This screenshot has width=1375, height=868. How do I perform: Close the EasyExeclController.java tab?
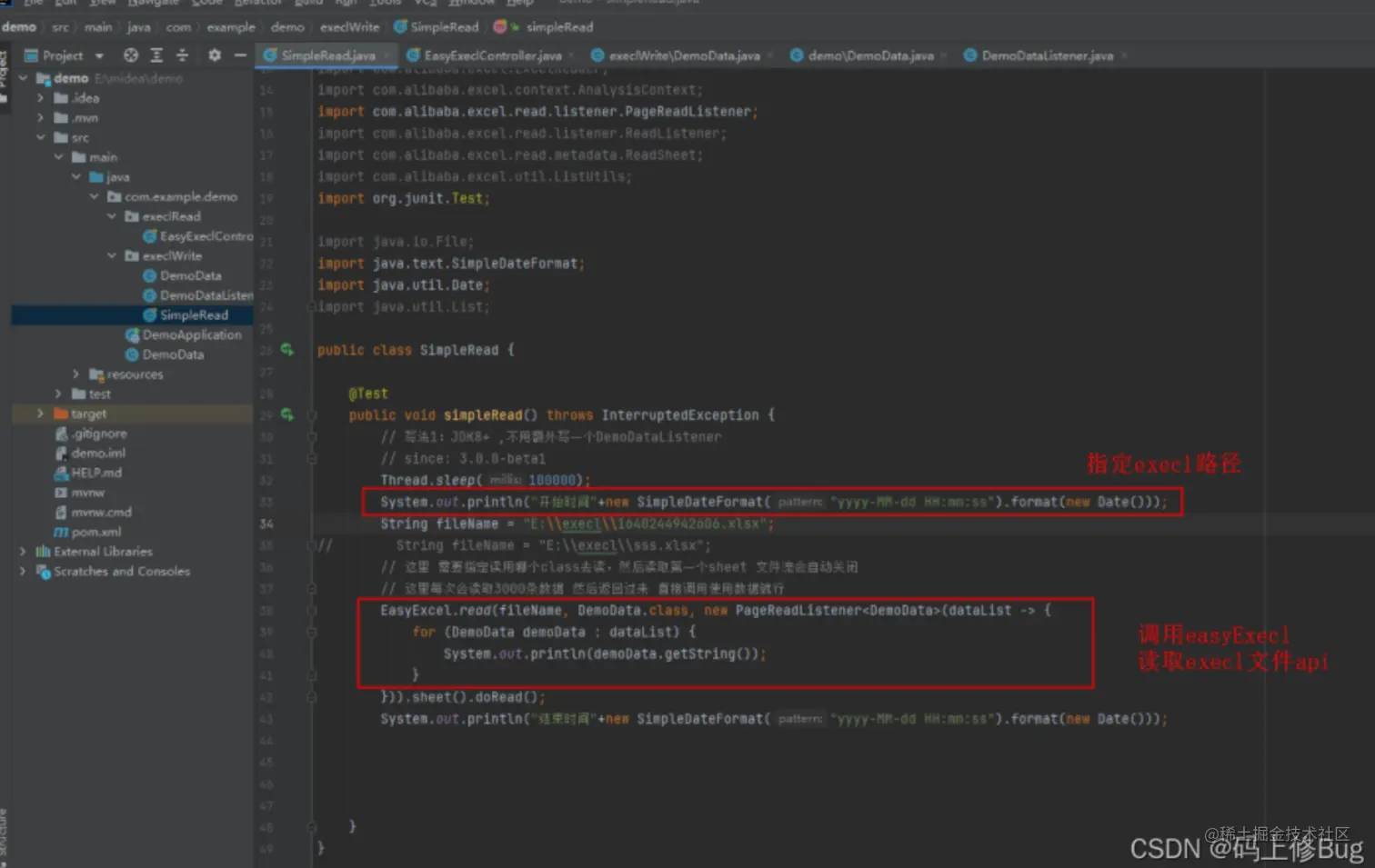point(571,56)
